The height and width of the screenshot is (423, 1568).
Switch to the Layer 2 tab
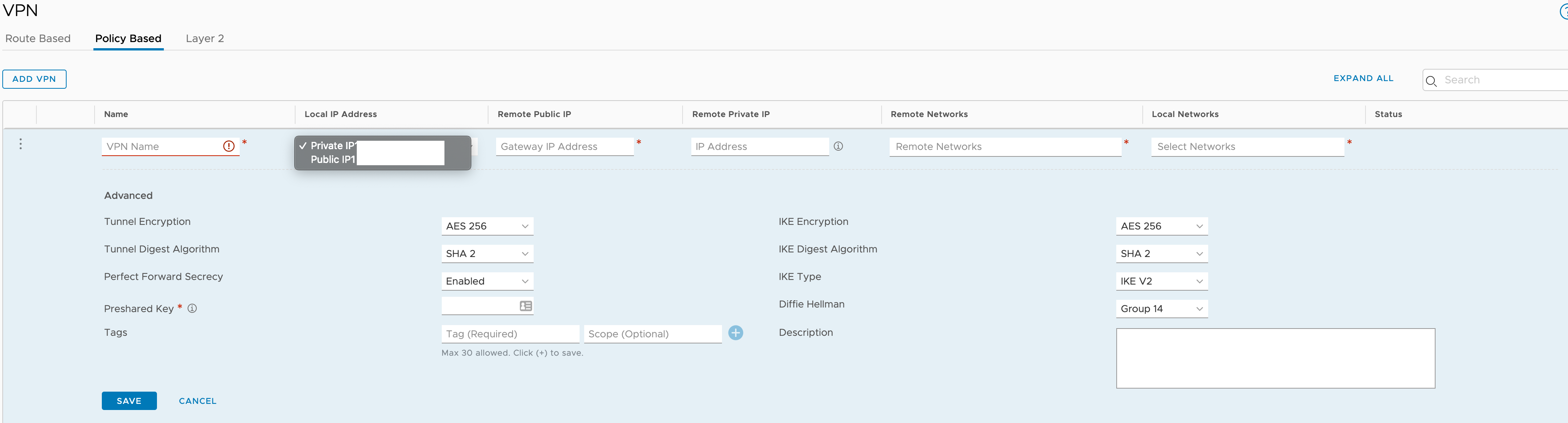[204, 38]
